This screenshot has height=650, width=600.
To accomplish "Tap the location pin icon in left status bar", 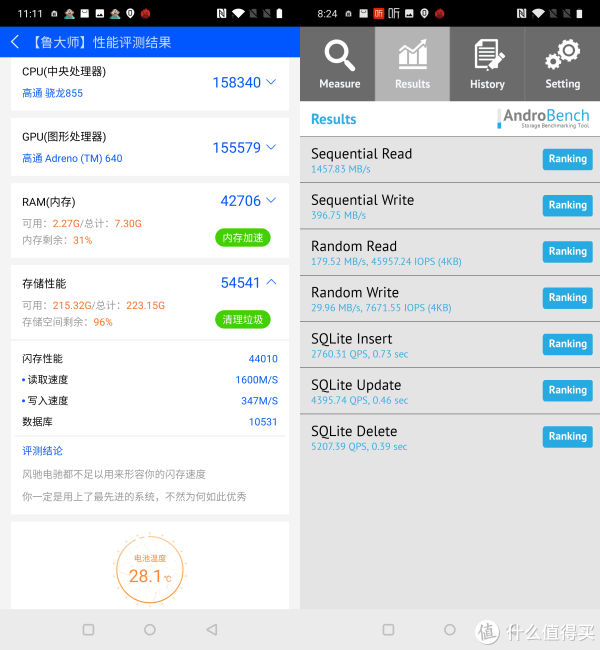I will click(130, 14).
